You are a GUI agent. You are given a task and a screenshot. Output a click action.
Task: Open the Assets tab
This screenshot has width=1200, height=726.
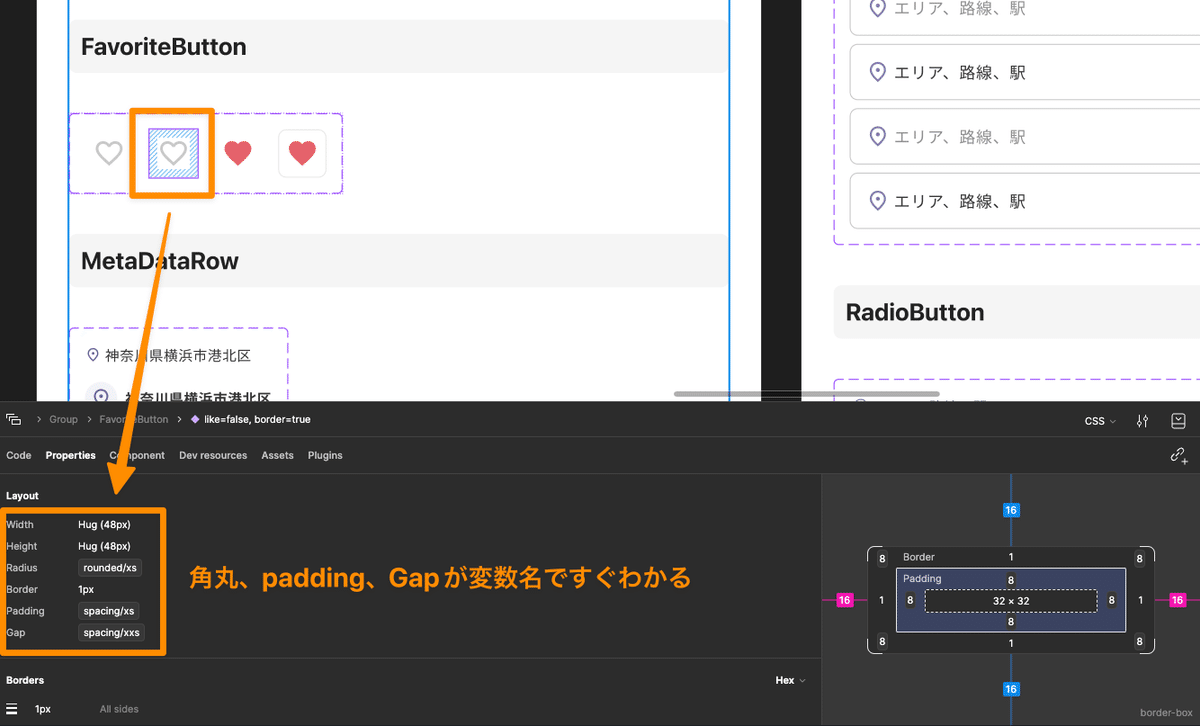click(x=278, y=455)
